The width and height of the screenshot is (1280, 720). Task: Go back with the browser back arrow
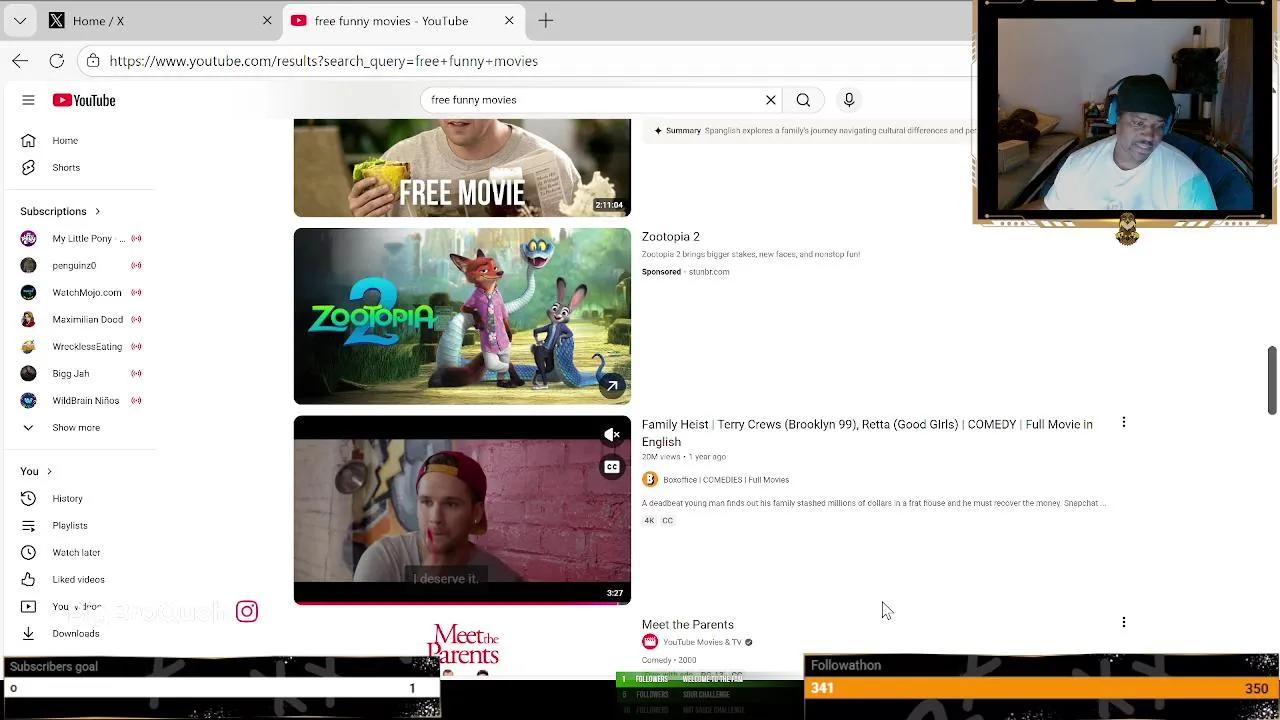(x=20, y=61)
